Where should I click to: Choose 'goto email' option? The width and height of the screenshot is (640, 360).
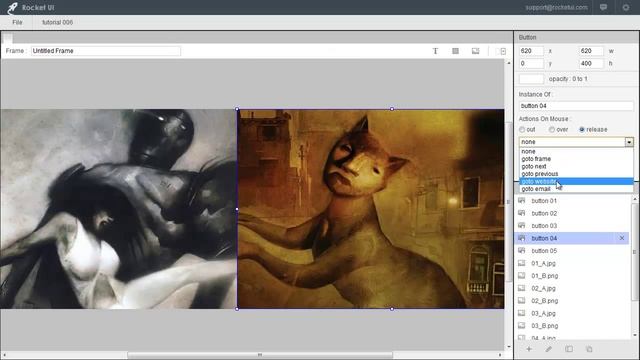pyautogui.click(x=576, y=189)
